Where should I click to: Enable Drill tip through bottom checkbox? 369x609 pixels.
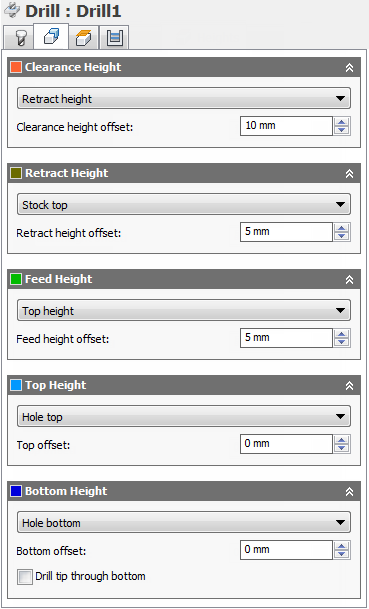tap(24, 577)
